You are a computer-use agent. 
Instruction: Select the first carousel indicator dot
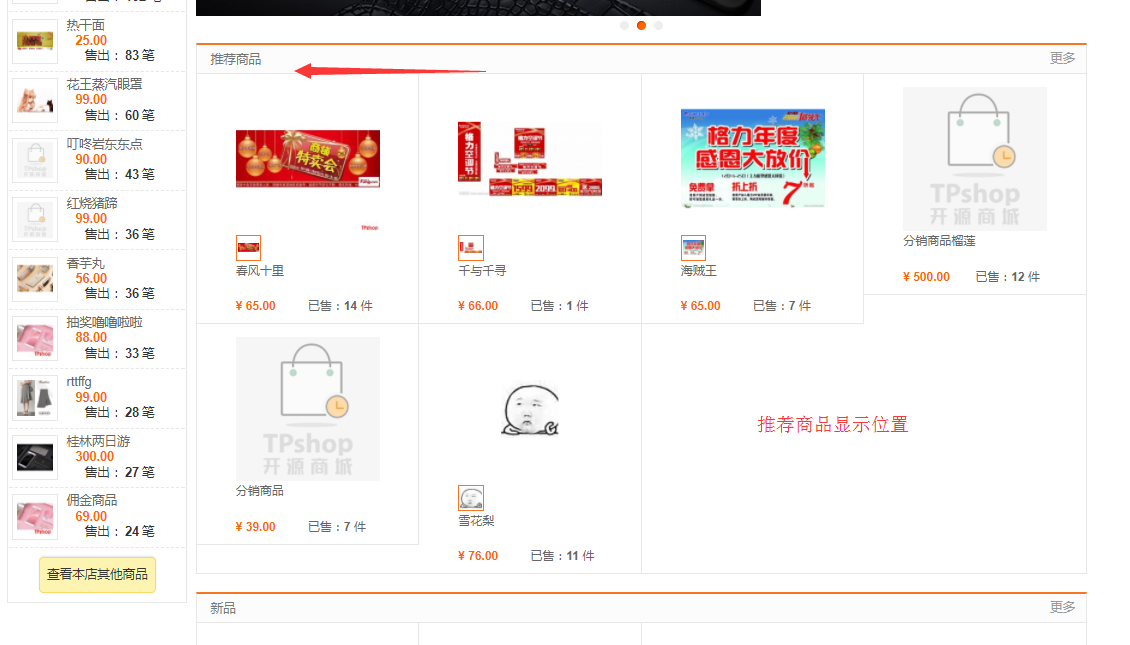625,25
